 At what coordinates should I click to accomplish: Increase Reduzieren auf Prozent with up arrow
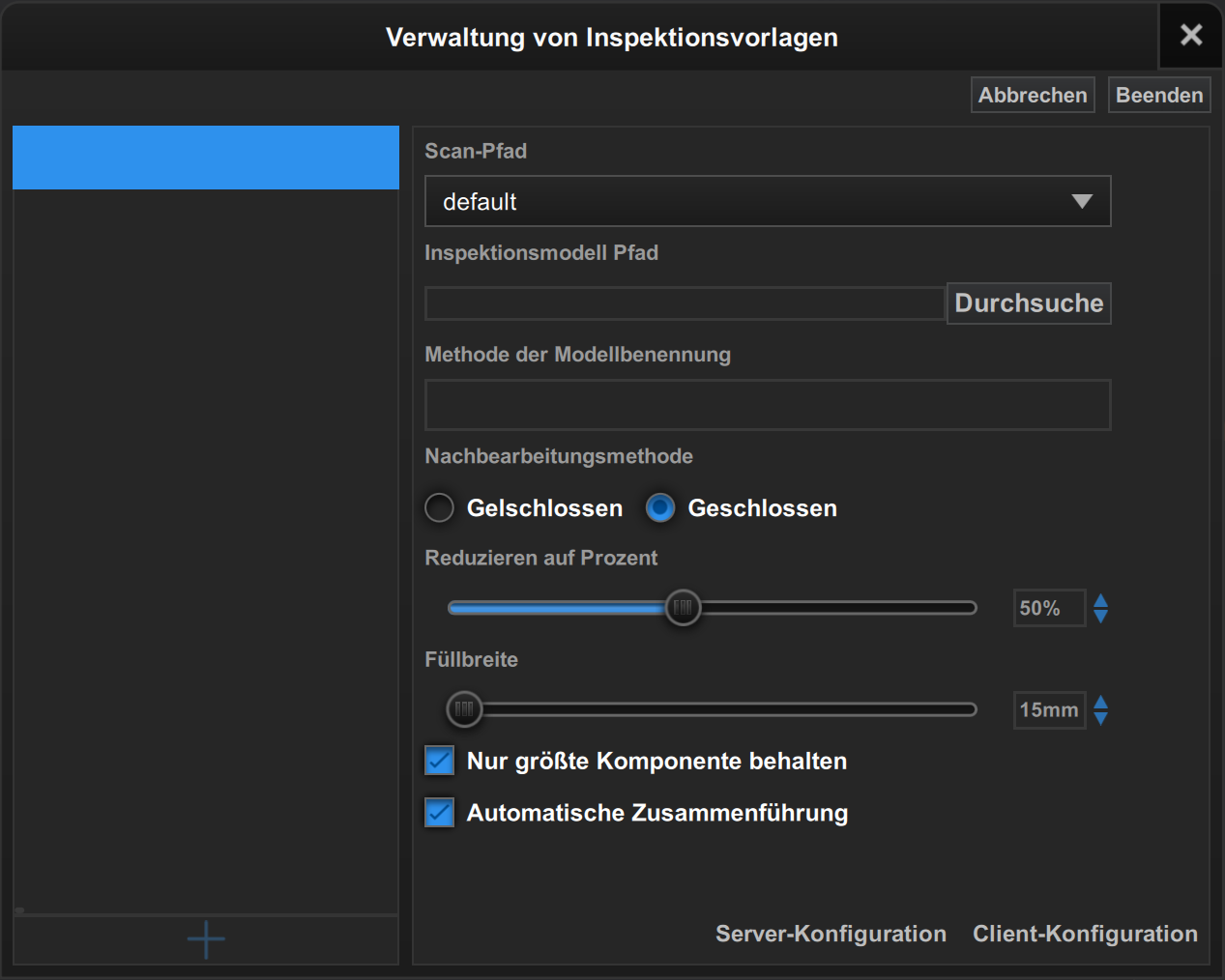click(x=1100, y=600)
